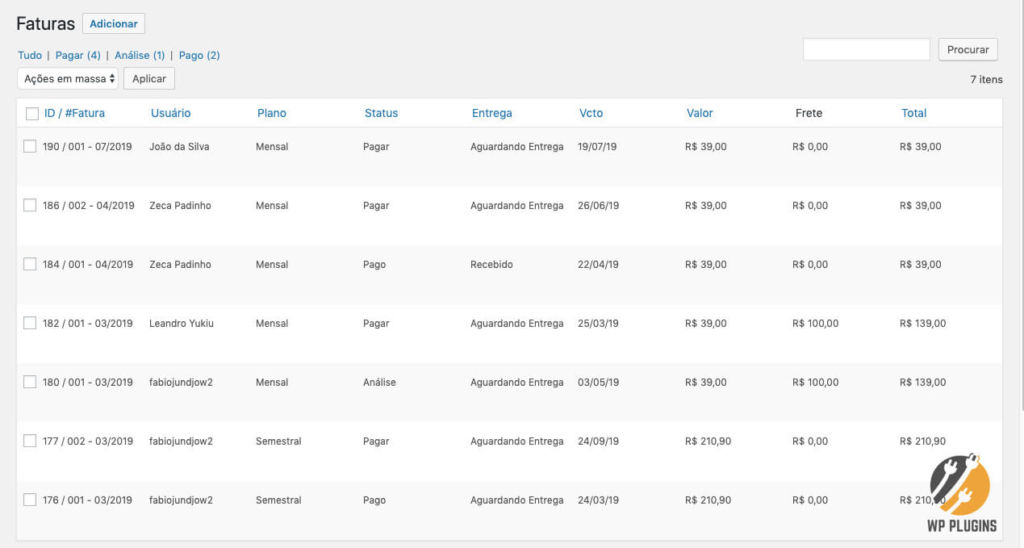Select the checkbox for invoice 177 / 002 - 03/2019
Image resolution: width=1024 pixels, height=548 pixels.
point(30,441)
